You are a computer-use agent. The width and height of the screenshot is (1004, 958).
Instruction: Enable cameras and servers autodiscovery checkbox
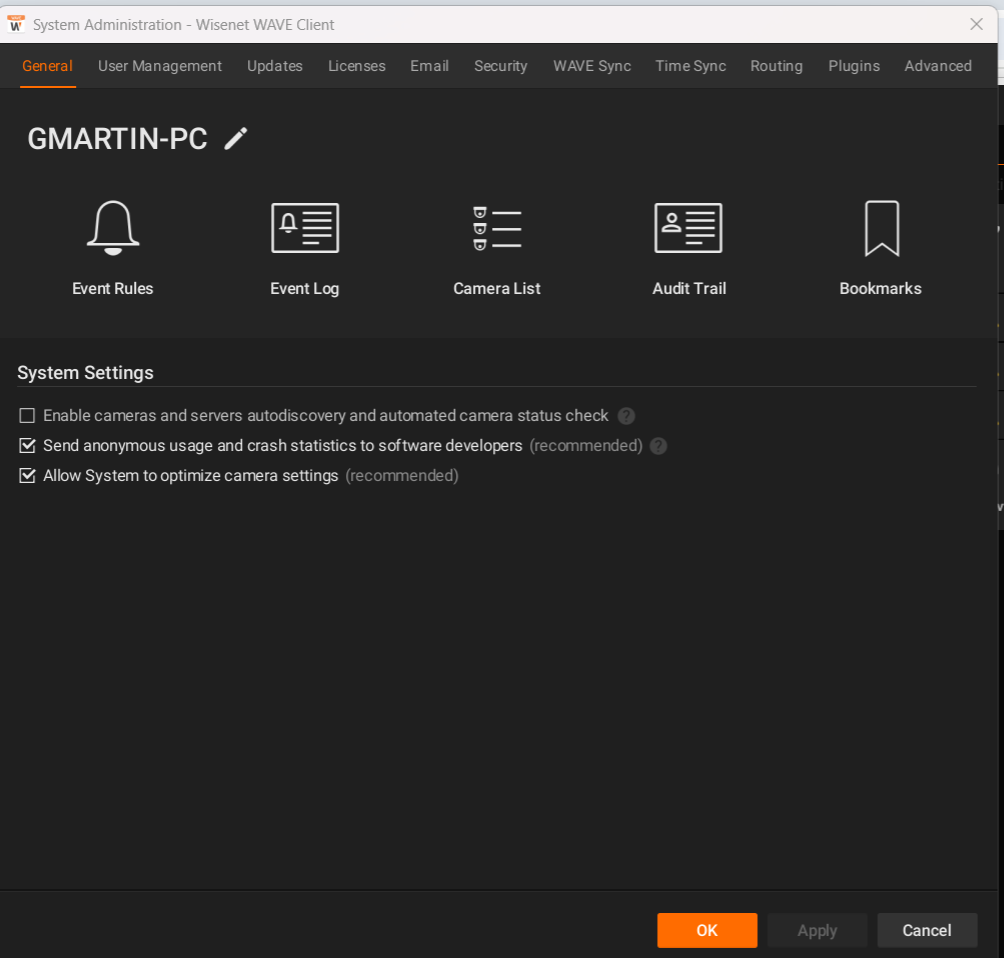pos(27,416)
